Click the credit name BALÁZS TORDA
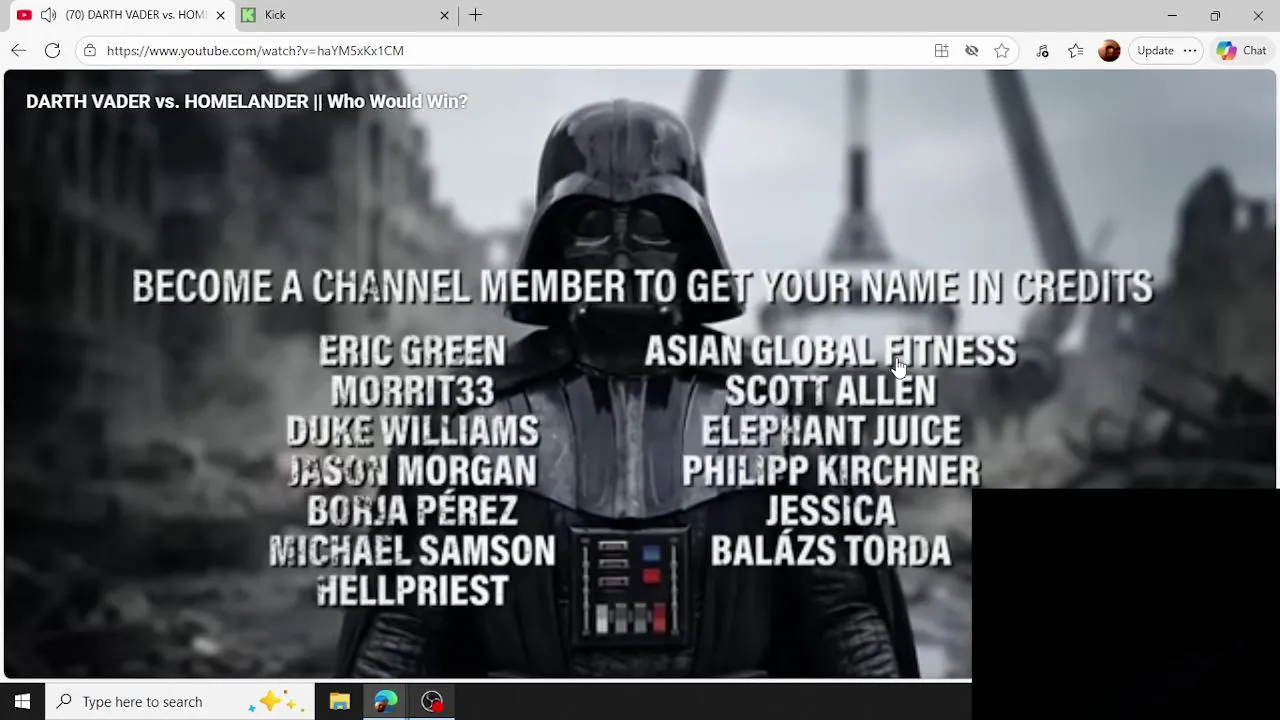Screen dimensions: 1280x720 point(830,550)
